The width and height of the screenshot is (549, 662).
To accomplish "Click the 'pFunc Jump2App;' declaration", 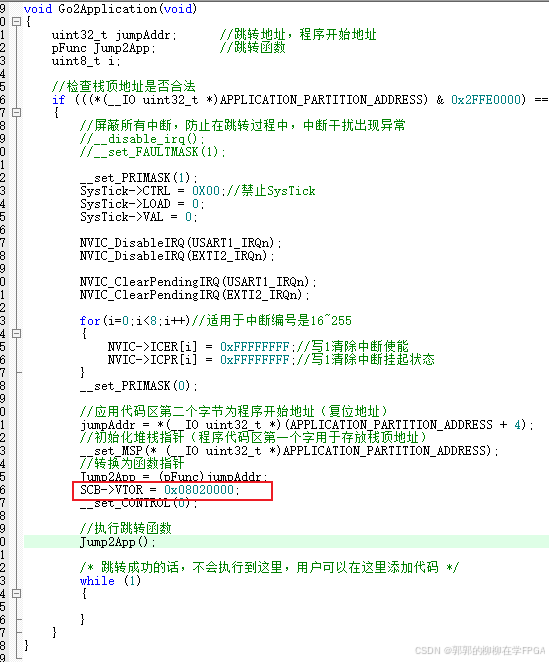I will [103, 48].
